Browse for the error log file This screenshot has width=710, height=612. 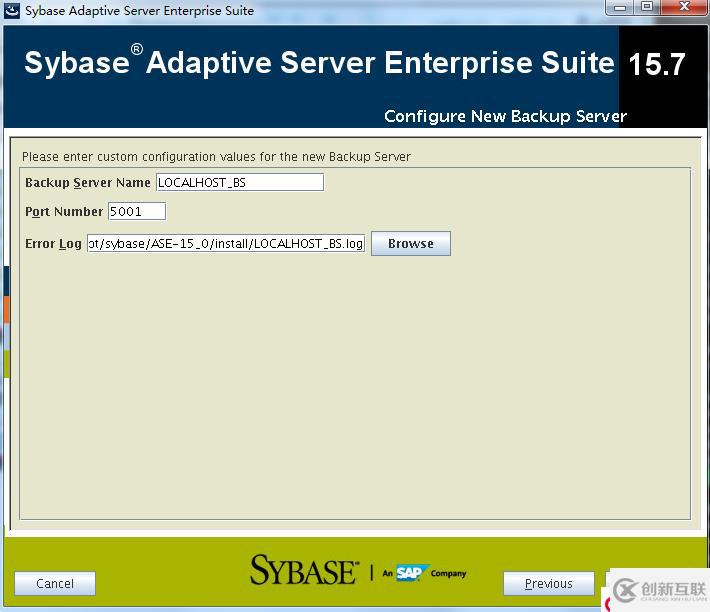pos(411,244)
